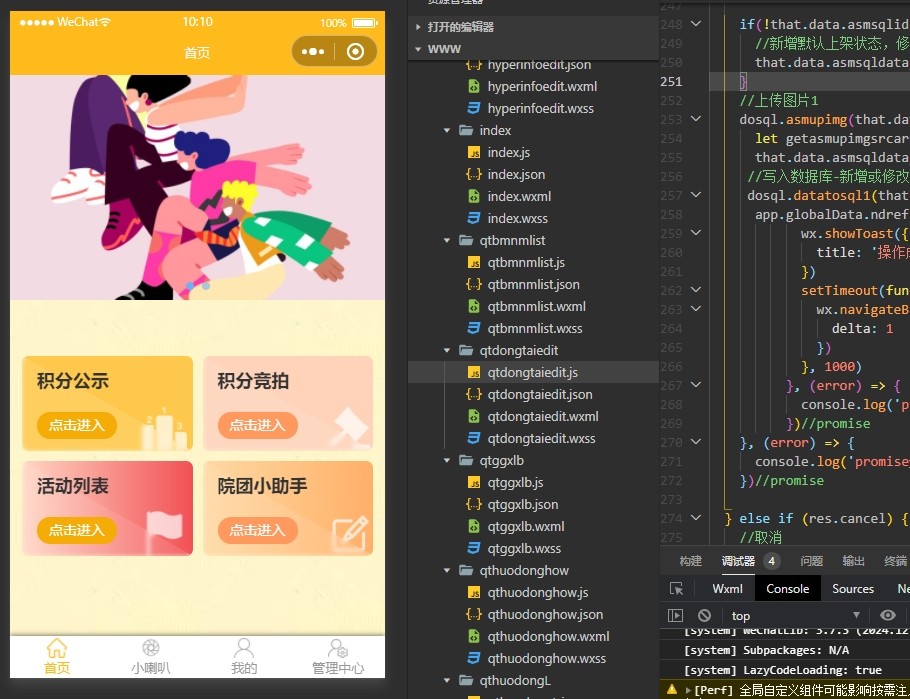Fold code at line 259
The width and height of the screenshot is (910, 699).
click(x=696, y=233)
